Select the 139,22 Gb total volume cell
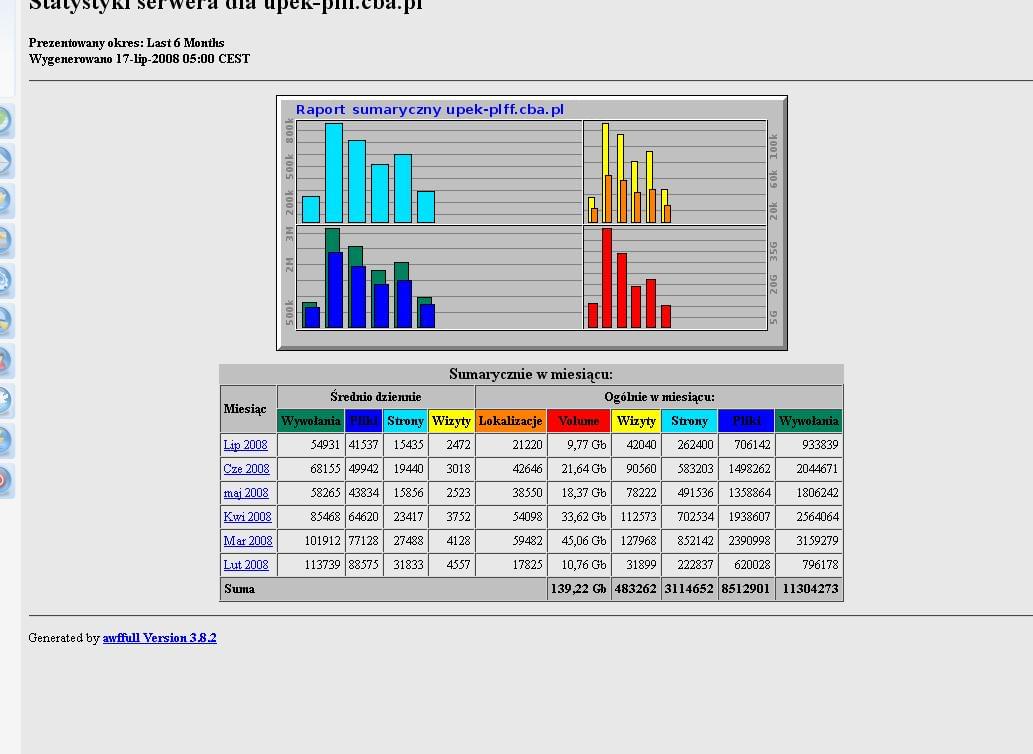Viewport: 1033px width, 754px height. (578, 589)
